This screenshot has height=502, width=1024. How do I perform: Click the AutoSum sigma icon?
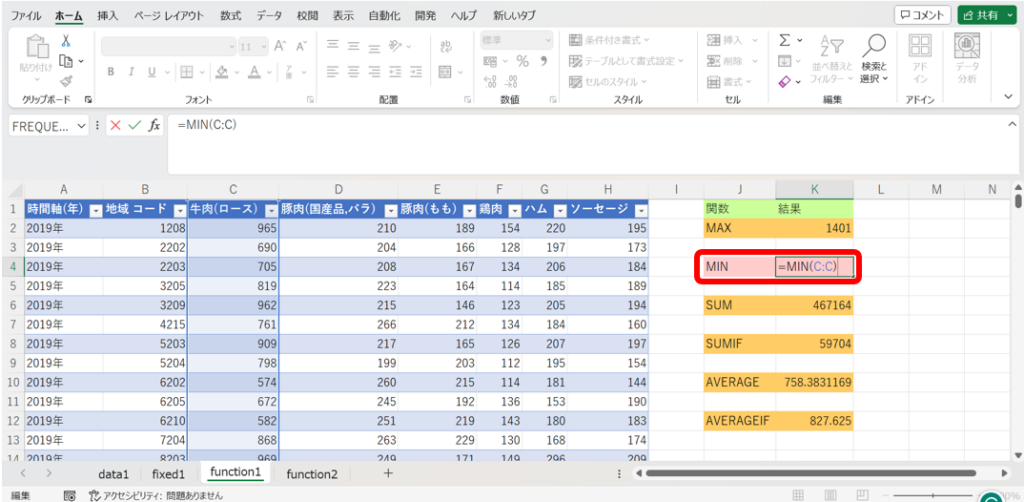coord(785,41)
